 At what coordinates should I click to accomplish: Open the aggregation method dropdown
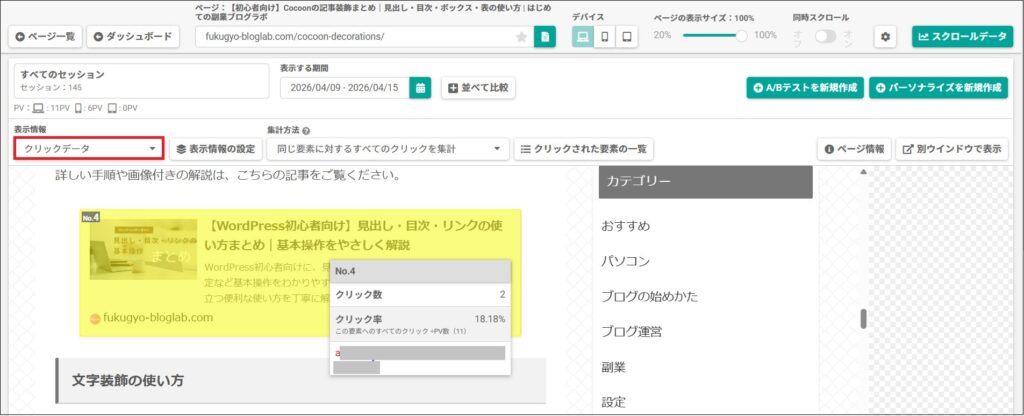point(388,149)
